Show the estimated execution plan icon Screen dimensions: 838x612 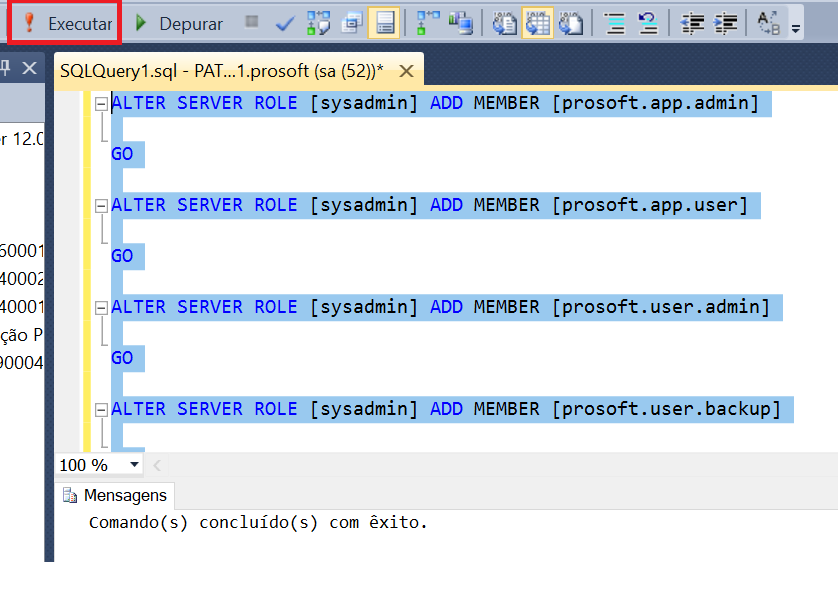pos(319,23)
